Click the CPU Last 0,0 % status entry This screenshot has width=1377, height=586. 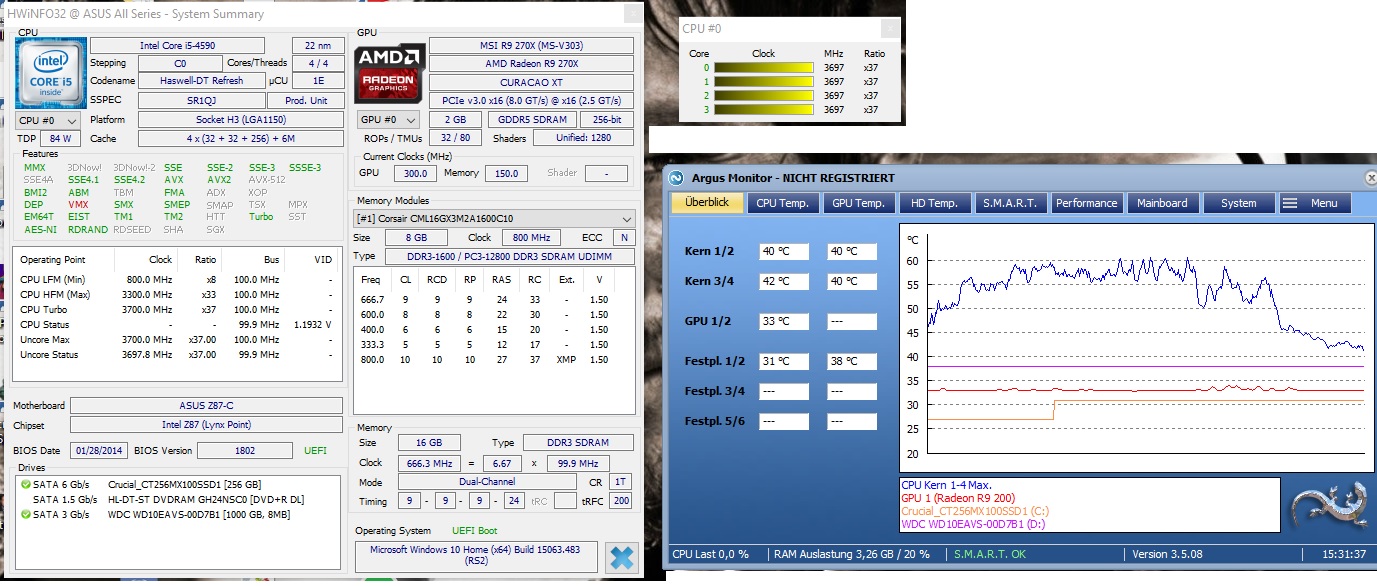(x=710, y=554)
